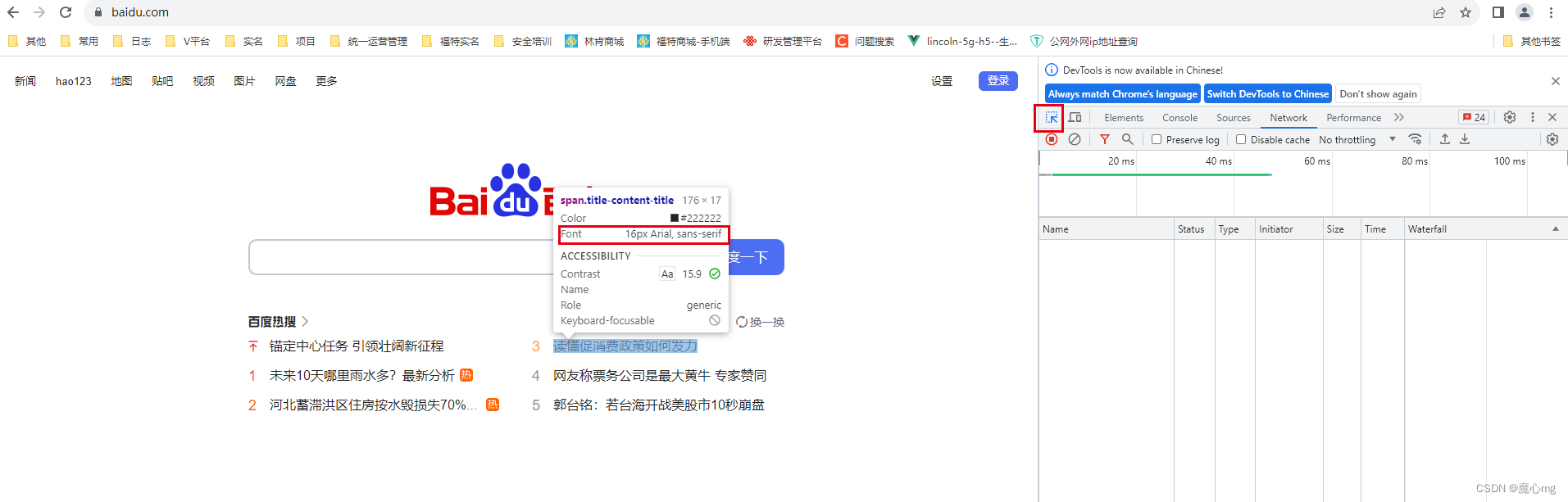Viewport: 1568px width, 502px height.
Task: Switch to the Sources tab
Action: point(1233,118)
